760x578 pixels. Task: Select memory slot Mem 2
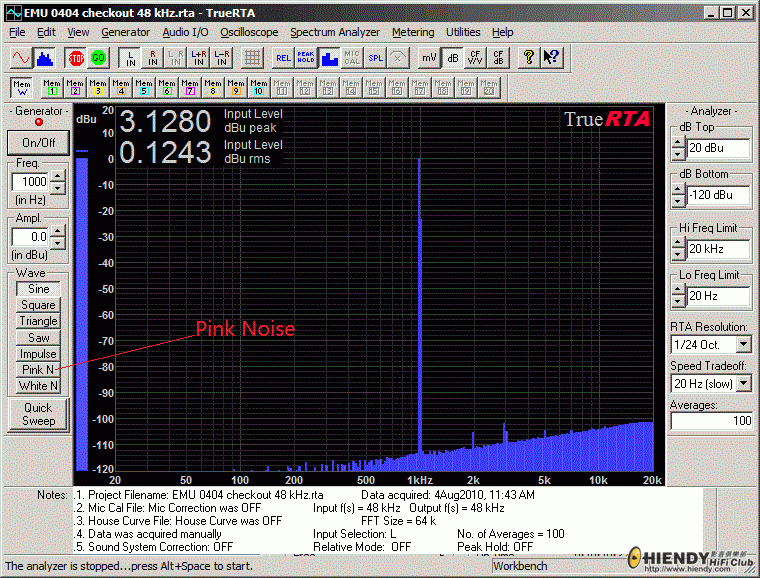point(75,88)
